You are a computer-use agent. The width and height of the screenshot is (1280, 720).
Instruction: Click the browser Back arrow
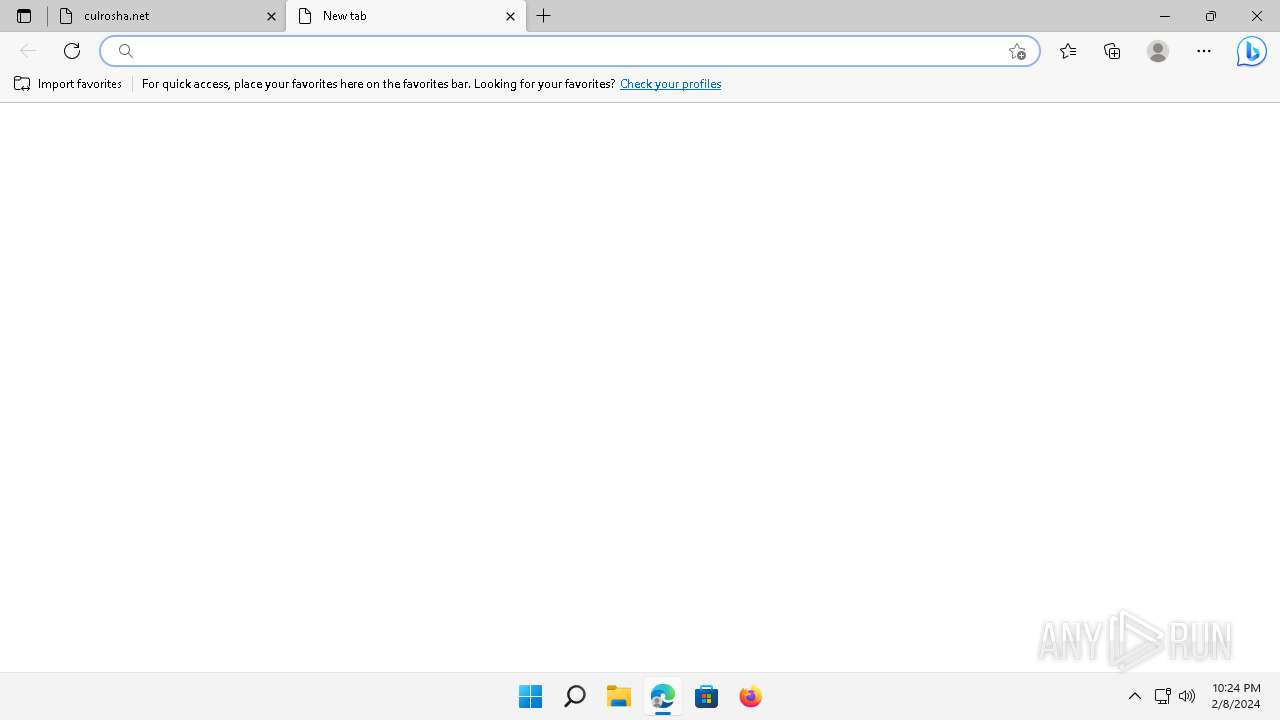(x=28, y=51)
